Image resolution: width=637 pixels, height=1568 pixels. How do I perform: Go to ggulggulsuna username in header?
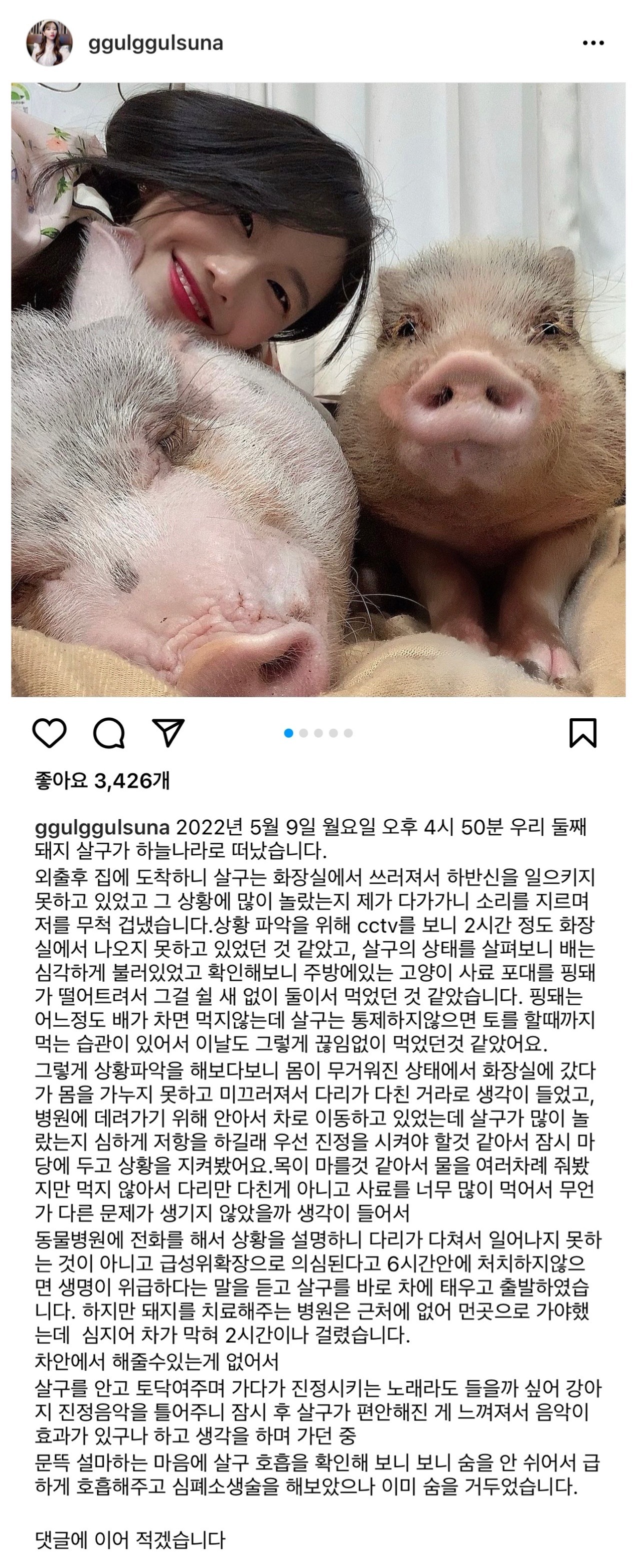(156, 42)
